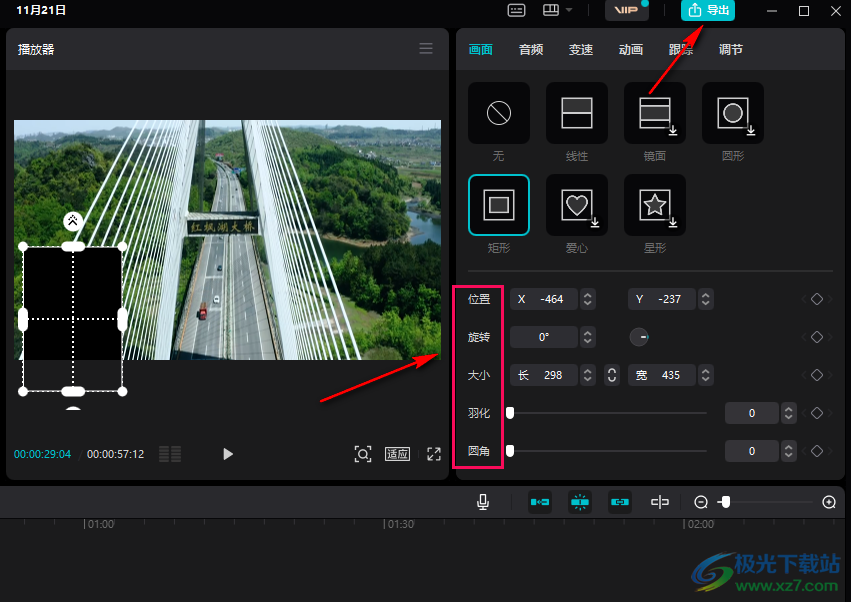Switch to the 调节 tab
The width and height of the screenshot is (851, 602).
(x=731, y=49)
